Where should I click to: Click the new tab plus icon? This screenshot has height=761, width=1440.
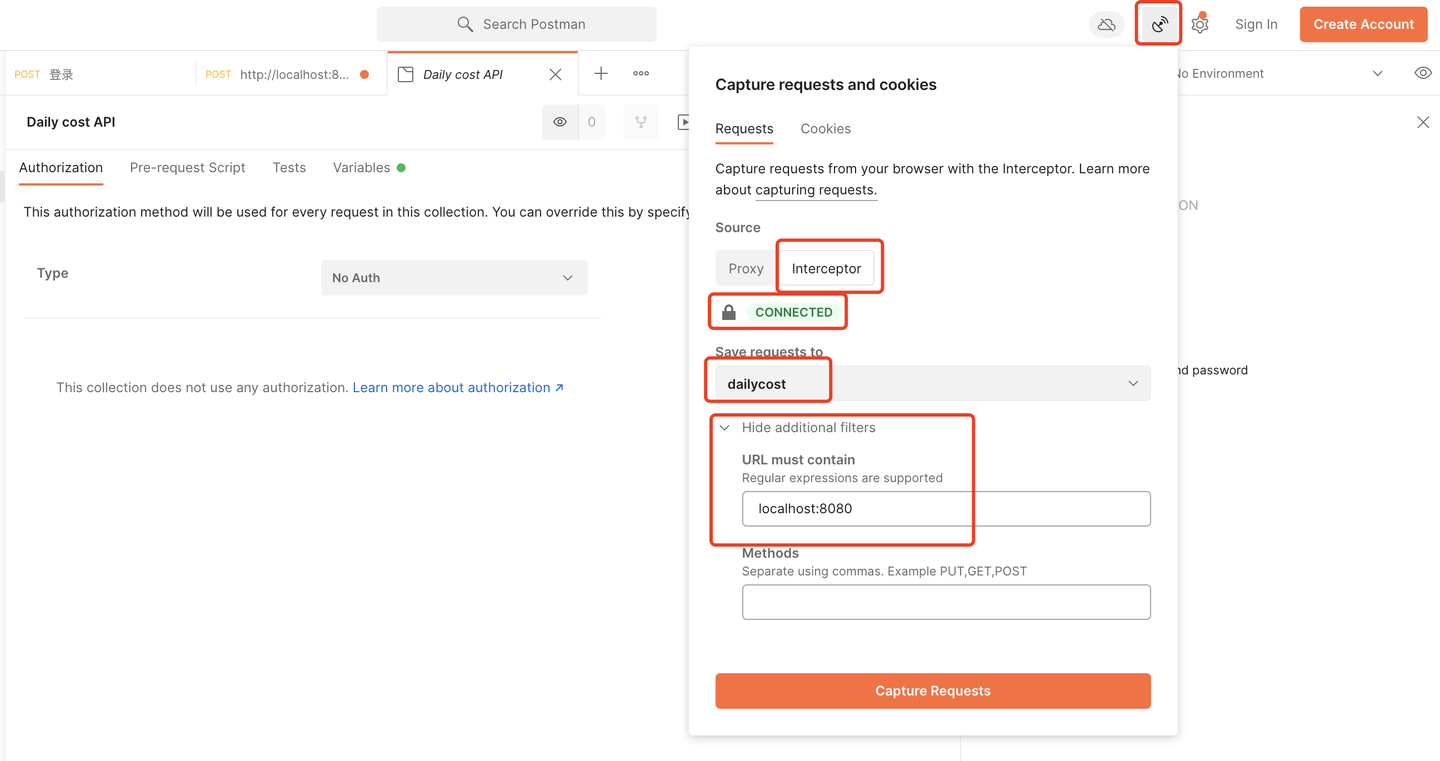pos(601,74)
